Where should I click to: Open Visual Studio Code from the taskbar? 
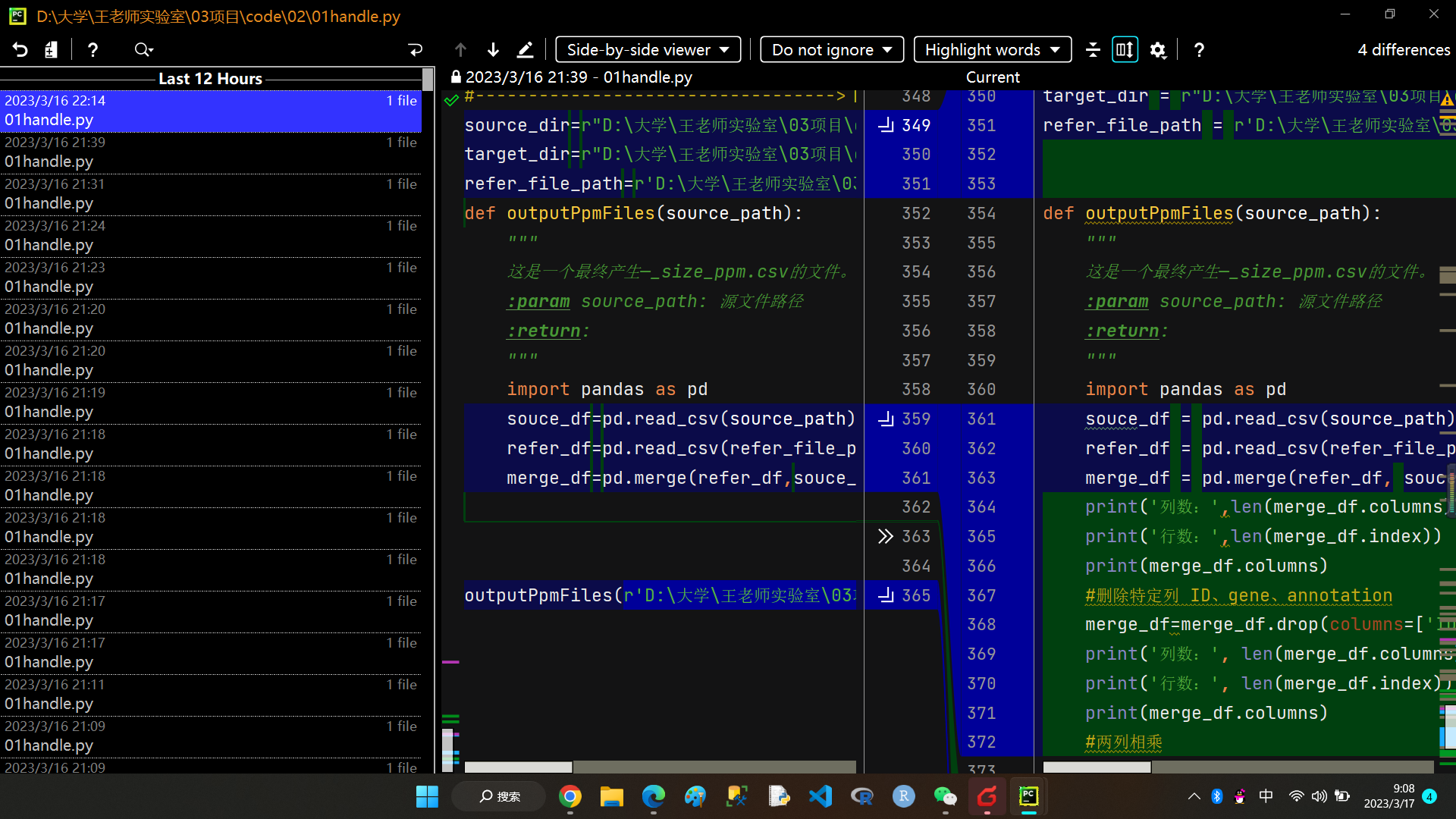click(x=821, y=797)
